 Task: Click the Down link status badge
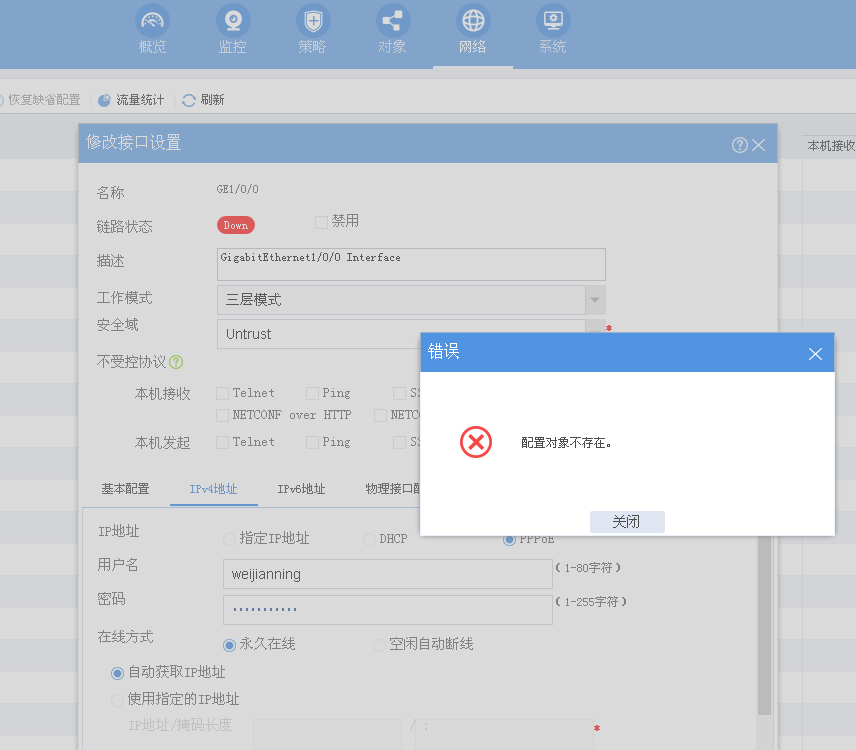tap(236, 225)
